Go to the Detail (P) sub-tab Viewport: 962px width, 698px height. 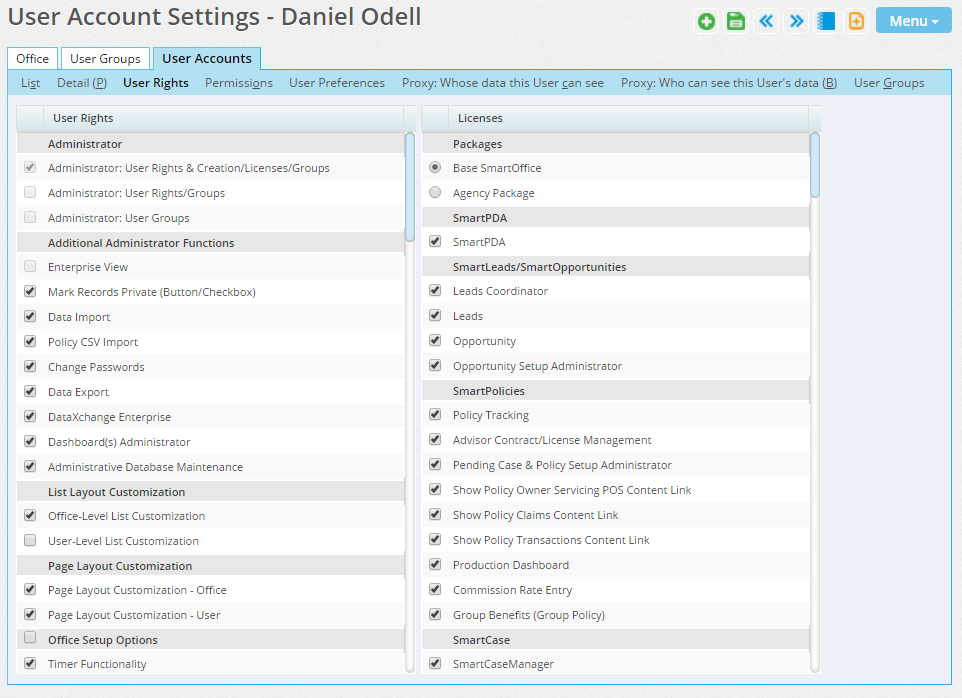pyautogui.click(x=82, y=83)
